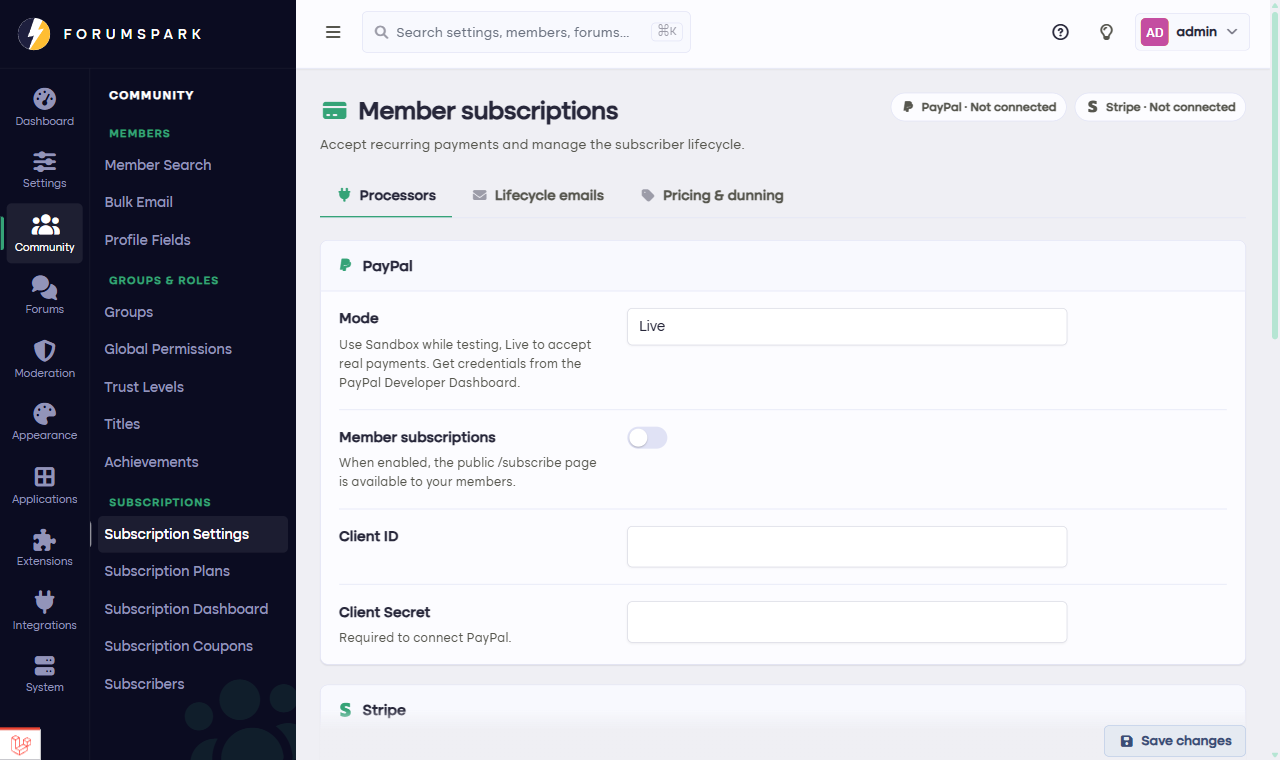This screenshot has height=760, width=1280.
Task: Open the Dashboard section in sidebar
Action: point(44,108)
